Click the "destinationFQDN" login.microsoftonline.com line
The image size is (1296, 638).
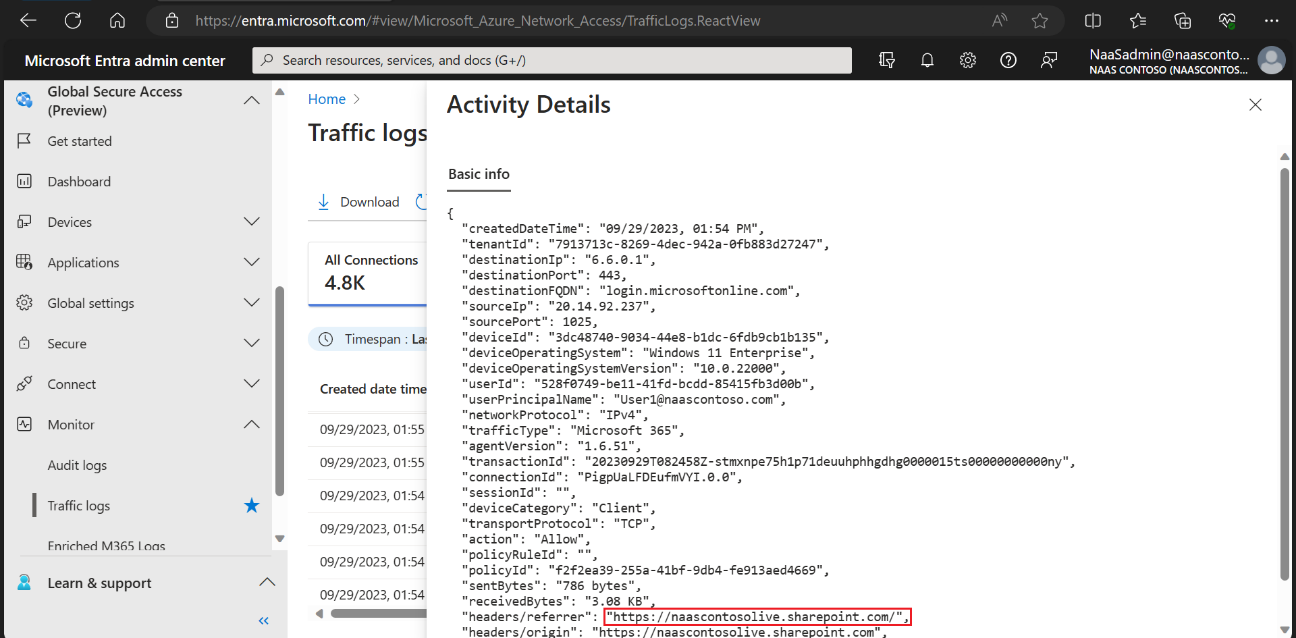point(631,291)
